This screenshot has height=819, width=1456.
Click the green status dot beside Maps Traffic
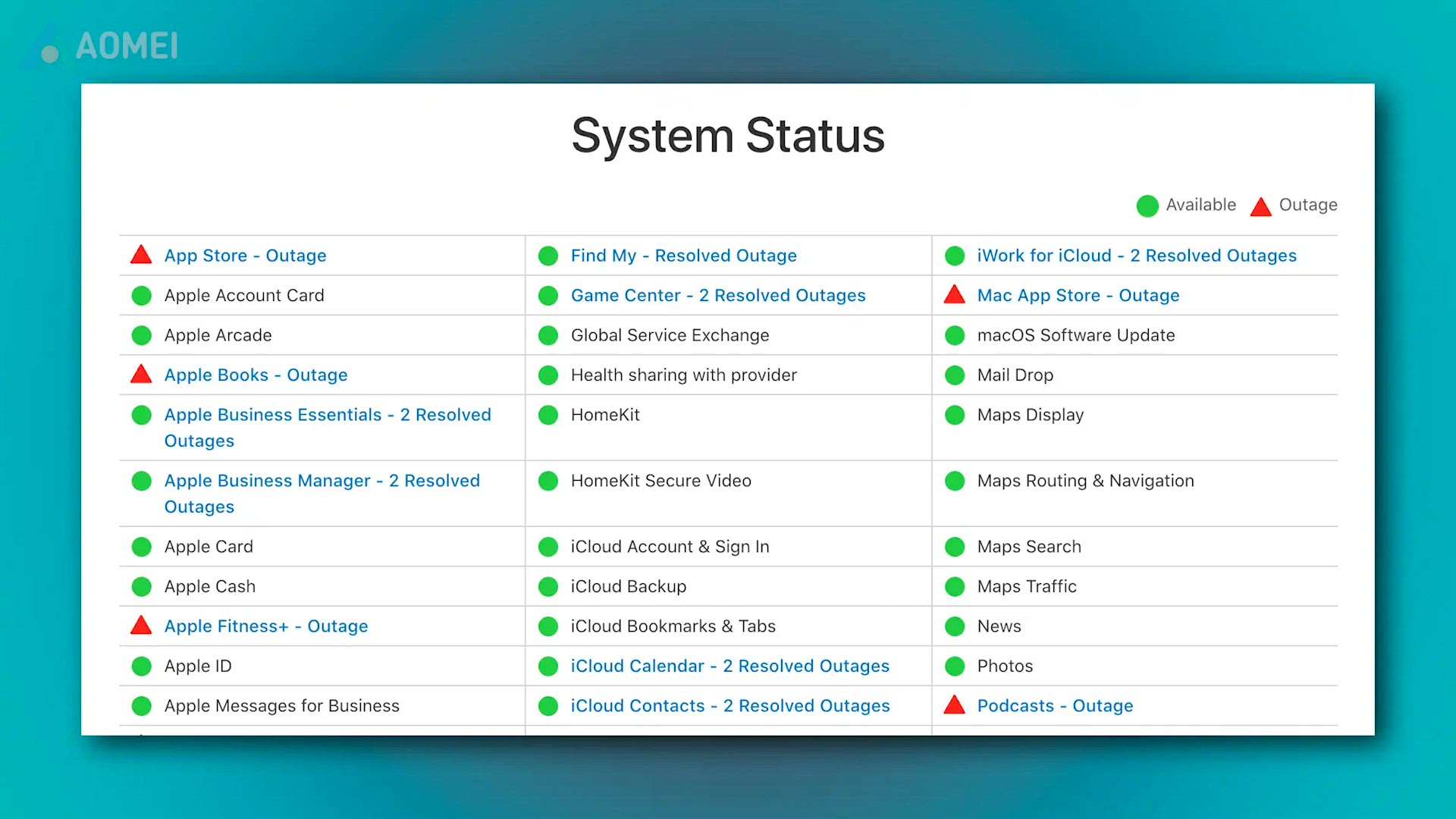coord(955,586)
